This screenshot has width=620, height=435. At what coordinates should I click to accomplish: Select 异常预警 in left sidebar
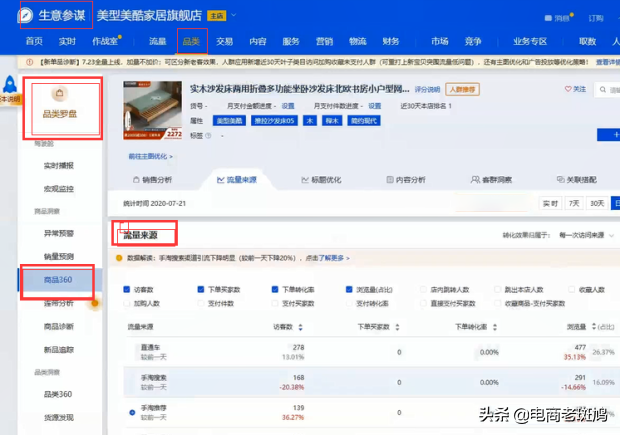point(59,233)
